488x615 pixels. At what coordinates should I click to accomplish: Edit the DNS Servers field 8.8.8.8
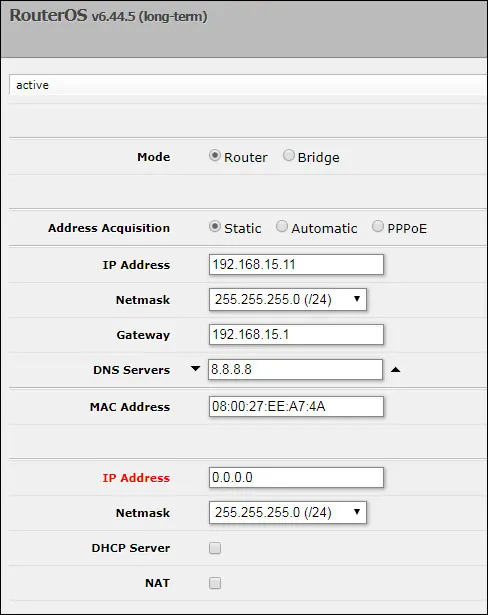click(x=295, y=369)
